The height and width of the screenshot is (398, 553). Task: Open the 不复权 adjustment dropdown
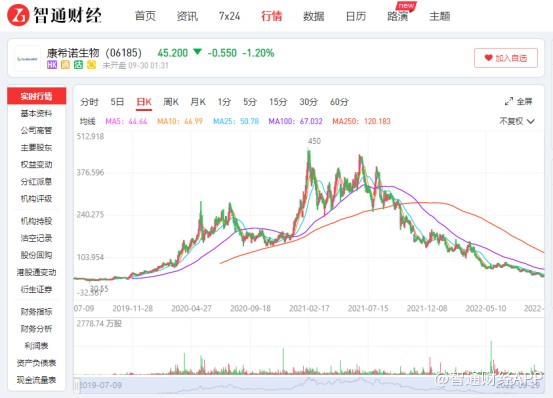point(517,121)
